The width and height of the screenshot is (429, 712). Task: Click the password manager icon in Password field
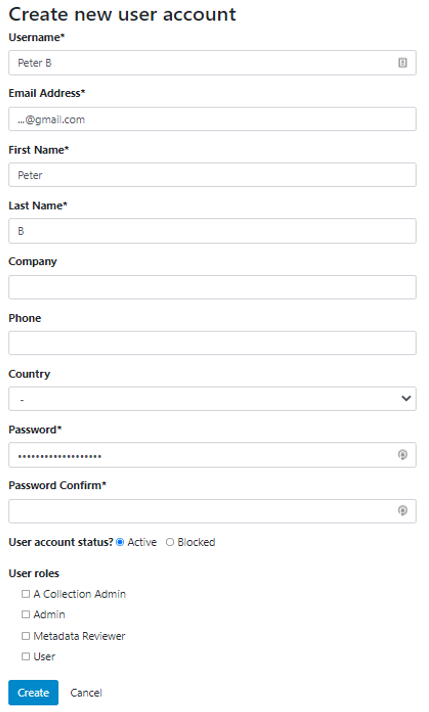[402, 455]
